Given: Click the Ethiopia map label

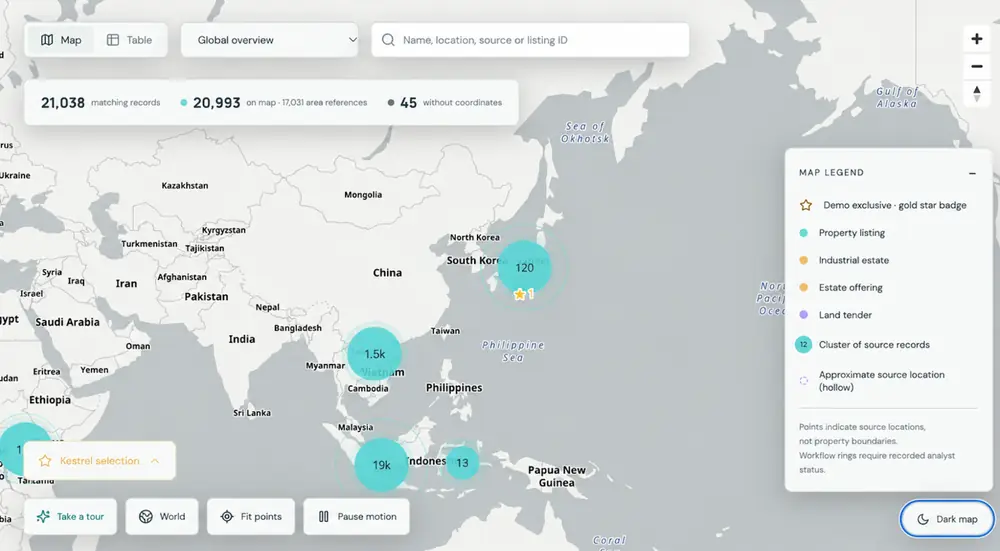Looking at the screenshot, I should click(50, 400).
